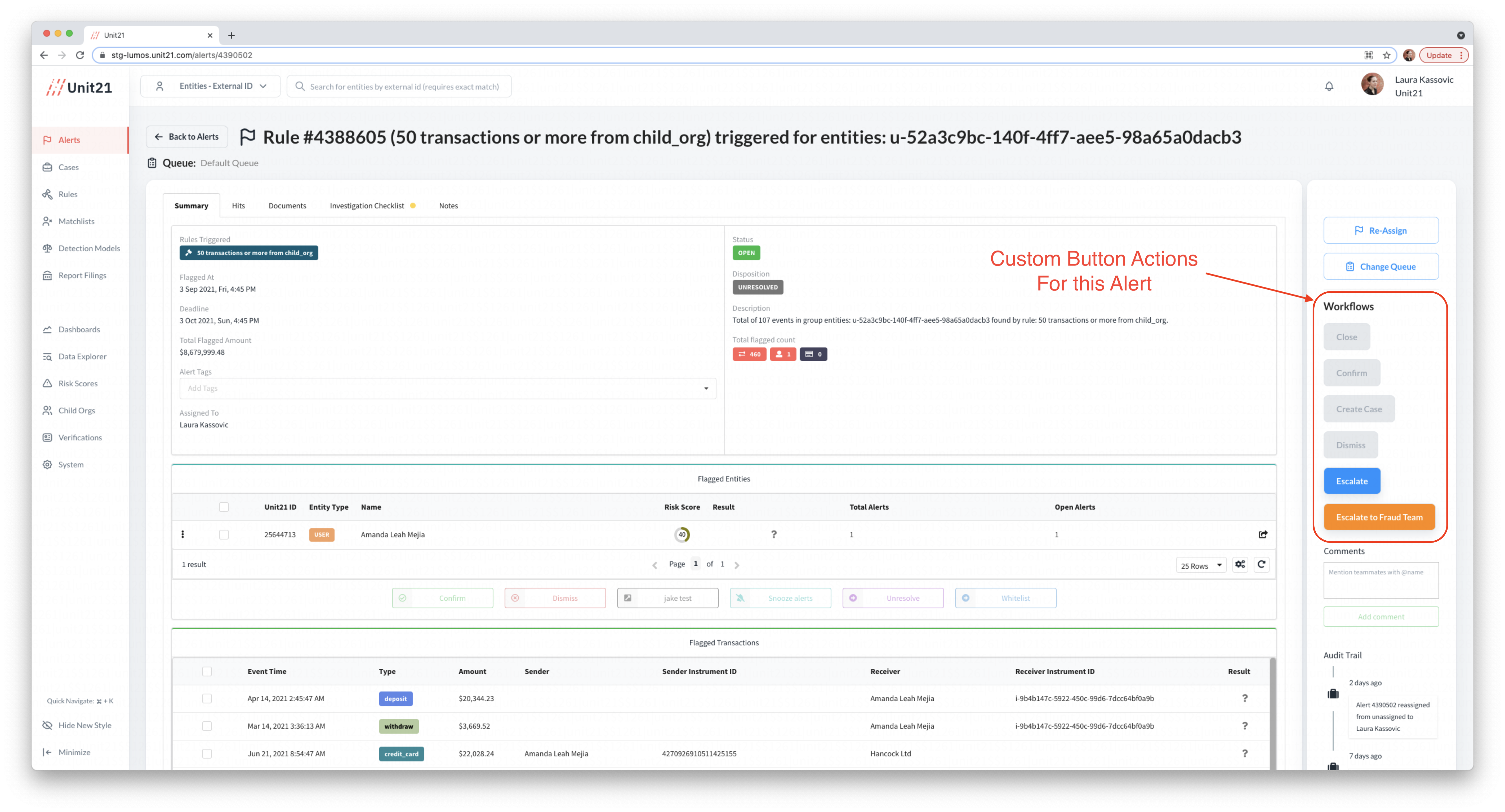
Task: Open three-dot menu for entity row
Action: pyautogui.click(x=183, y=534)
